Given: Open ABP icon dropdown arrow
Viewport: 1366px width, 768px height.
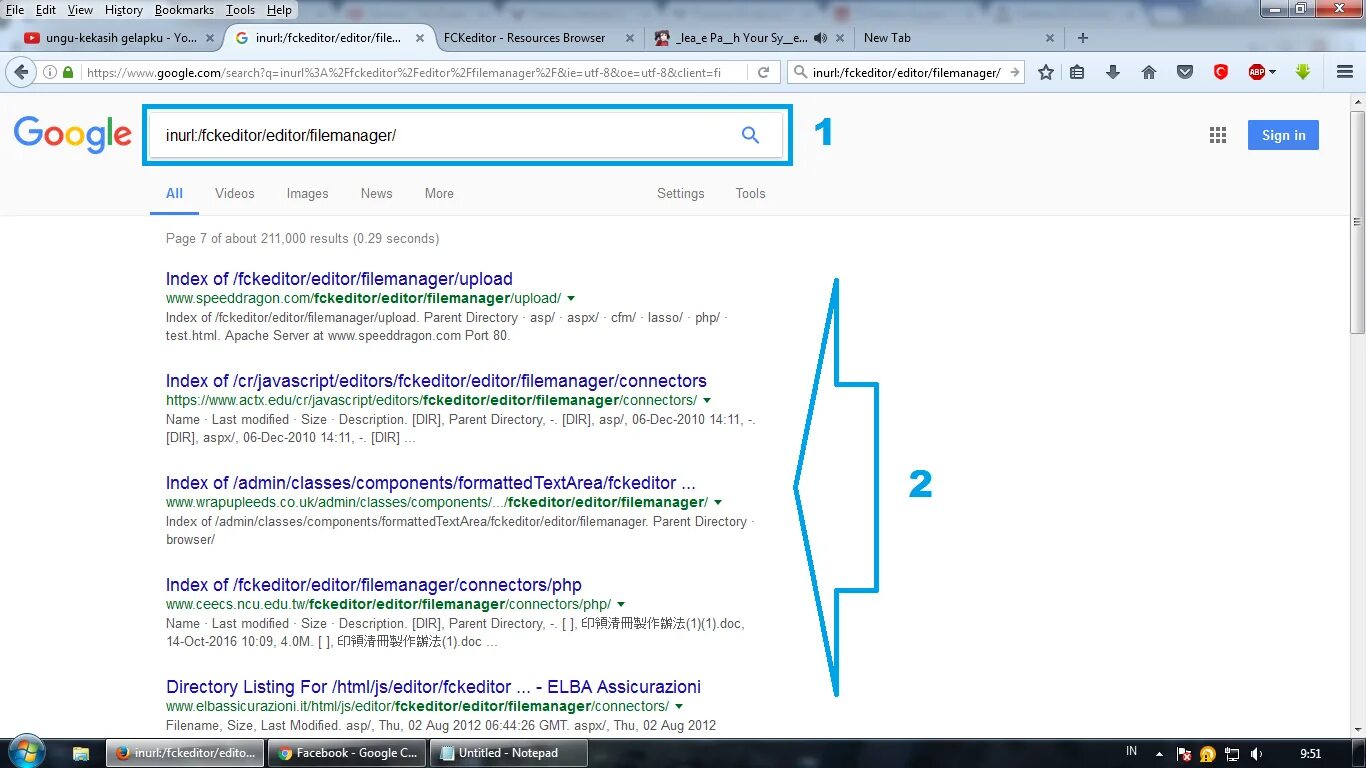Looking at the screenshot, I should (1272, 72).
